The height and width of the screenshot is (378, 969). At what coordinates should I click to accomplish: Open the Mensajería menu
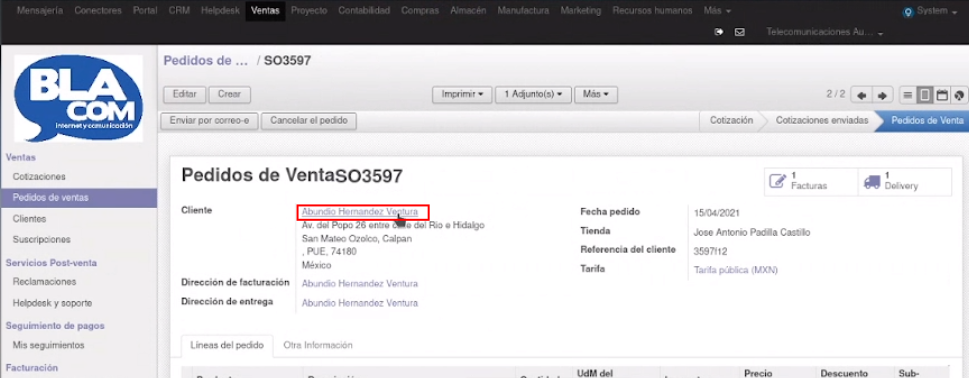40,11
